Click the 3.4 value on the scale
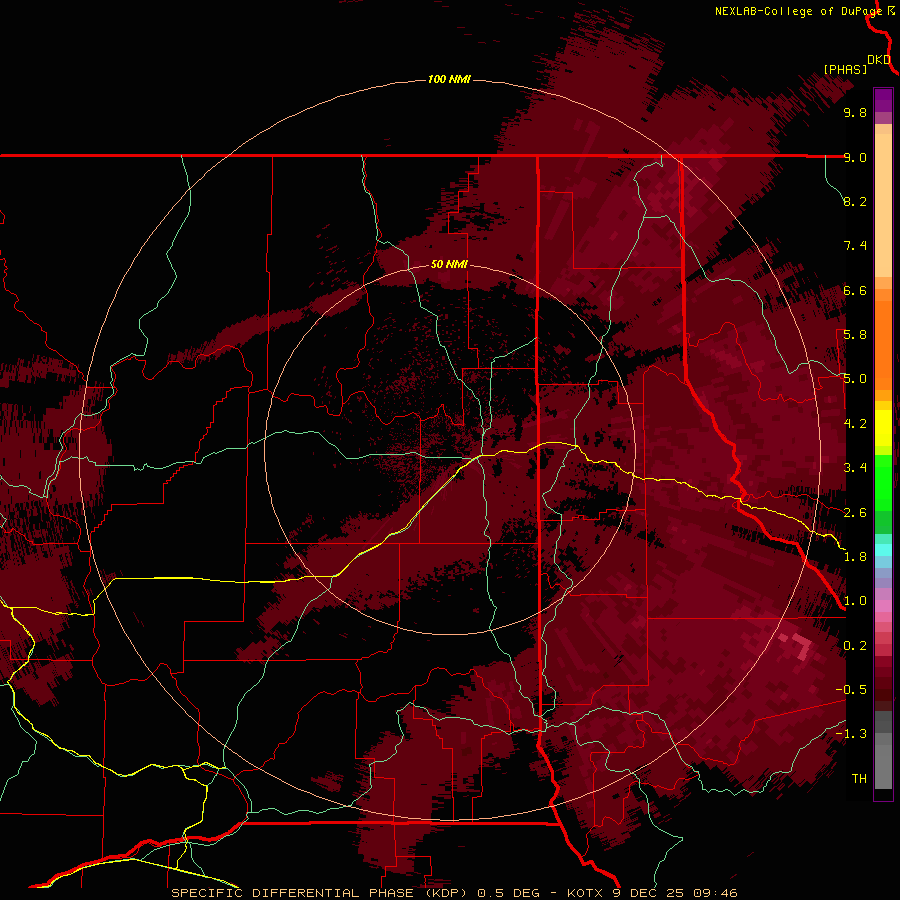This screenshot has height=900, width=900. click(x=855, y=468)
